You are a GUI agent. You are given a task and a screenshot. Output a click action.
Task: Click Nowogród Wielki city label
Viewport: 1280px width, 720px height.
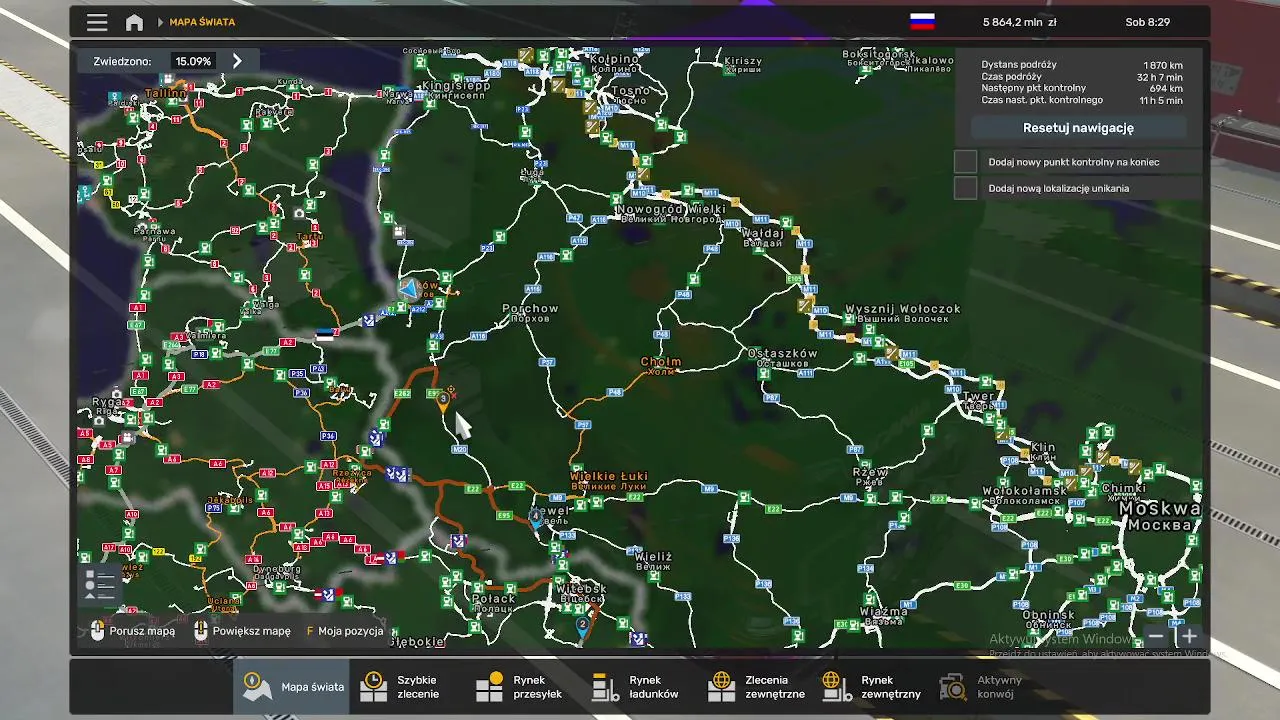tap(671, 210)
